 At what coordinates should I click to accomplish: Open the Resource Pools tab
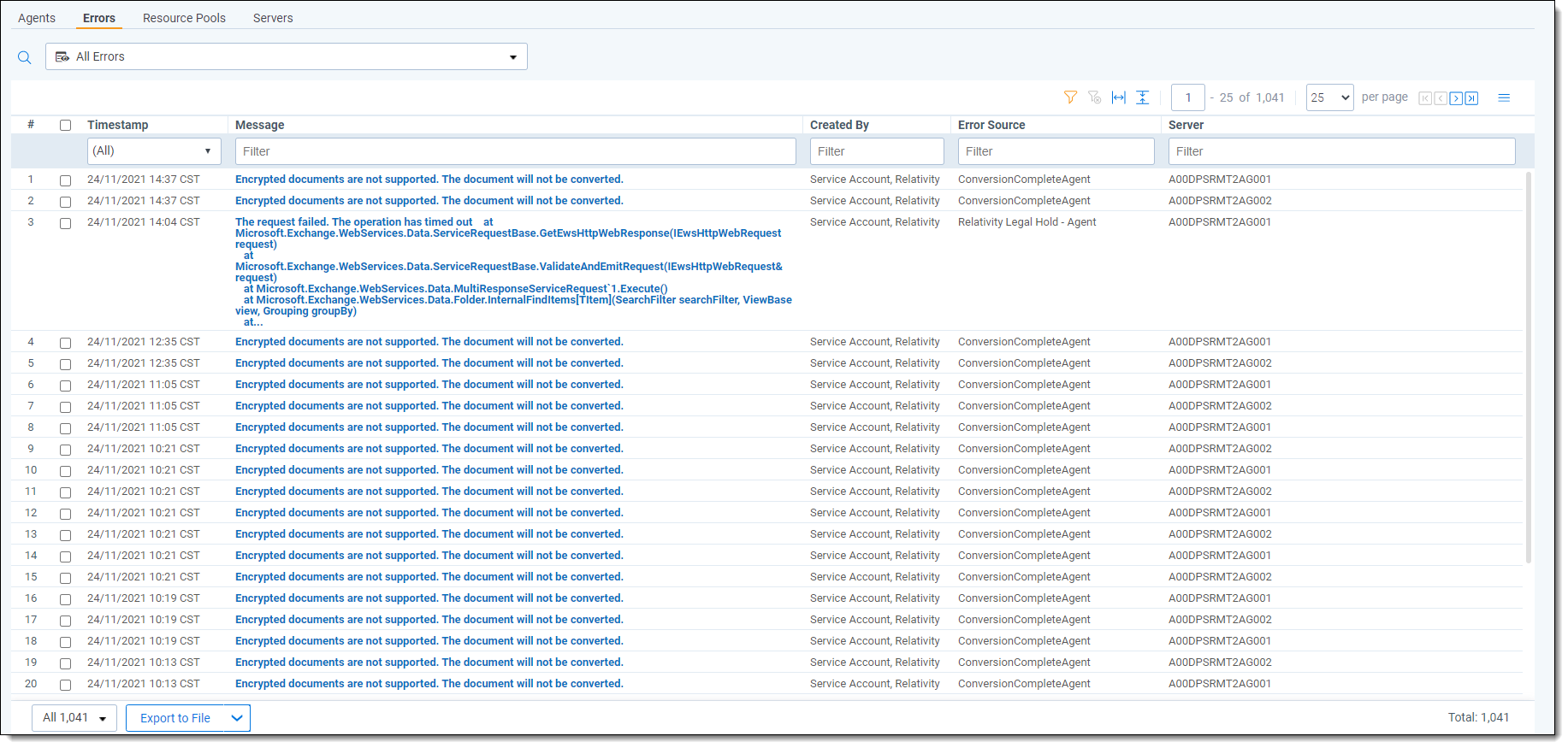[184, 18]
